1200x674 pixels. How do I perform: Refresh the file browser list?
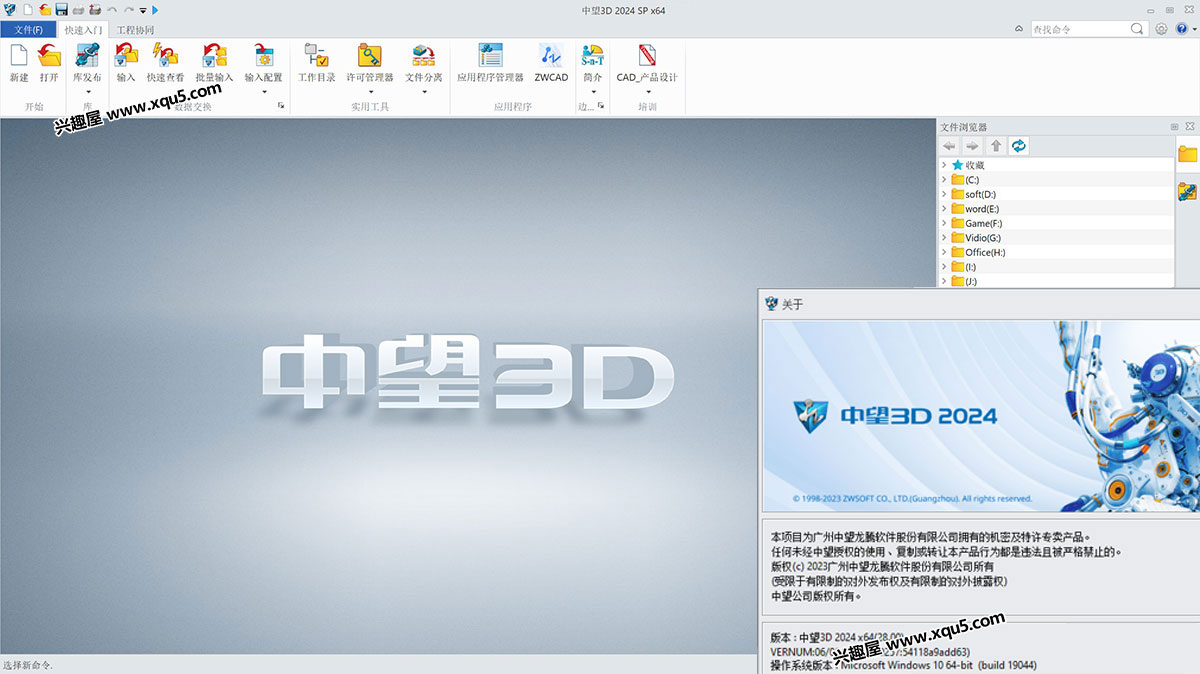click(x=1018, y=146)
